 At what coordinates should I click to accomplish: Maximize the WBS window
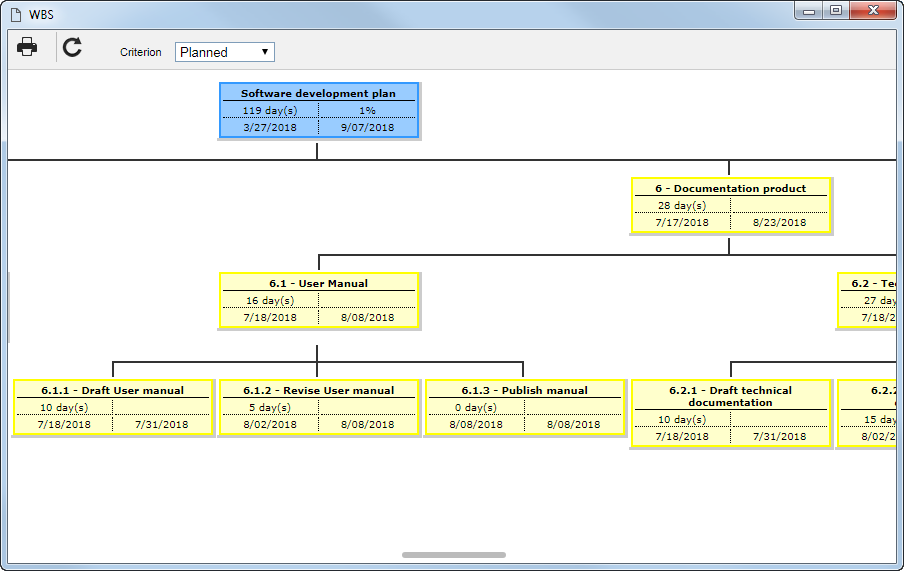click(835, 11)
